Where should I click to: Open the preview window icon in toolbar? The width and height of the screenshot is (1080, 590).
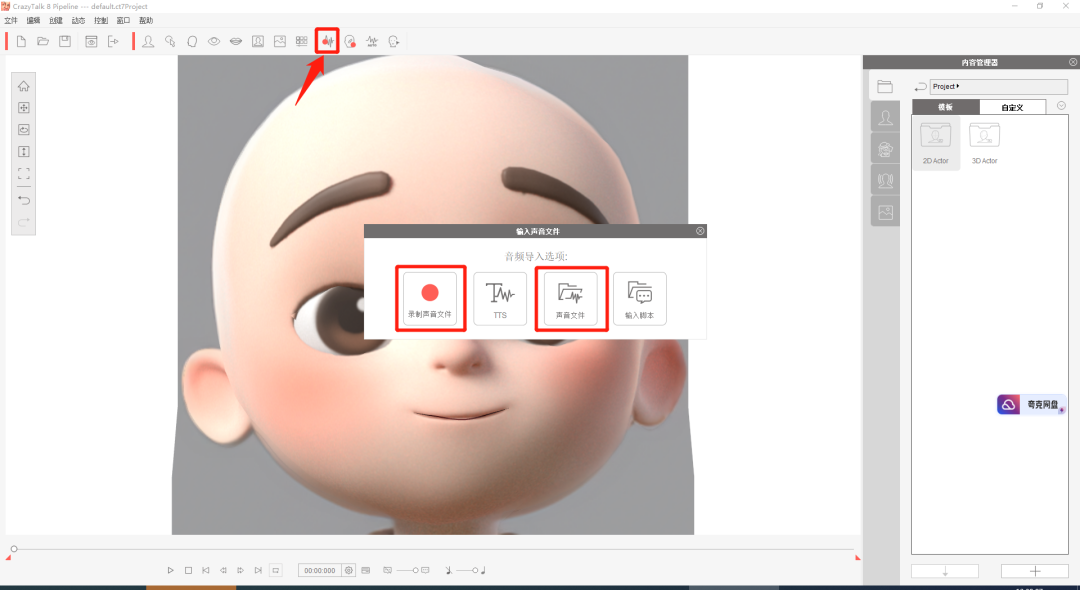[x=91, y=41]
